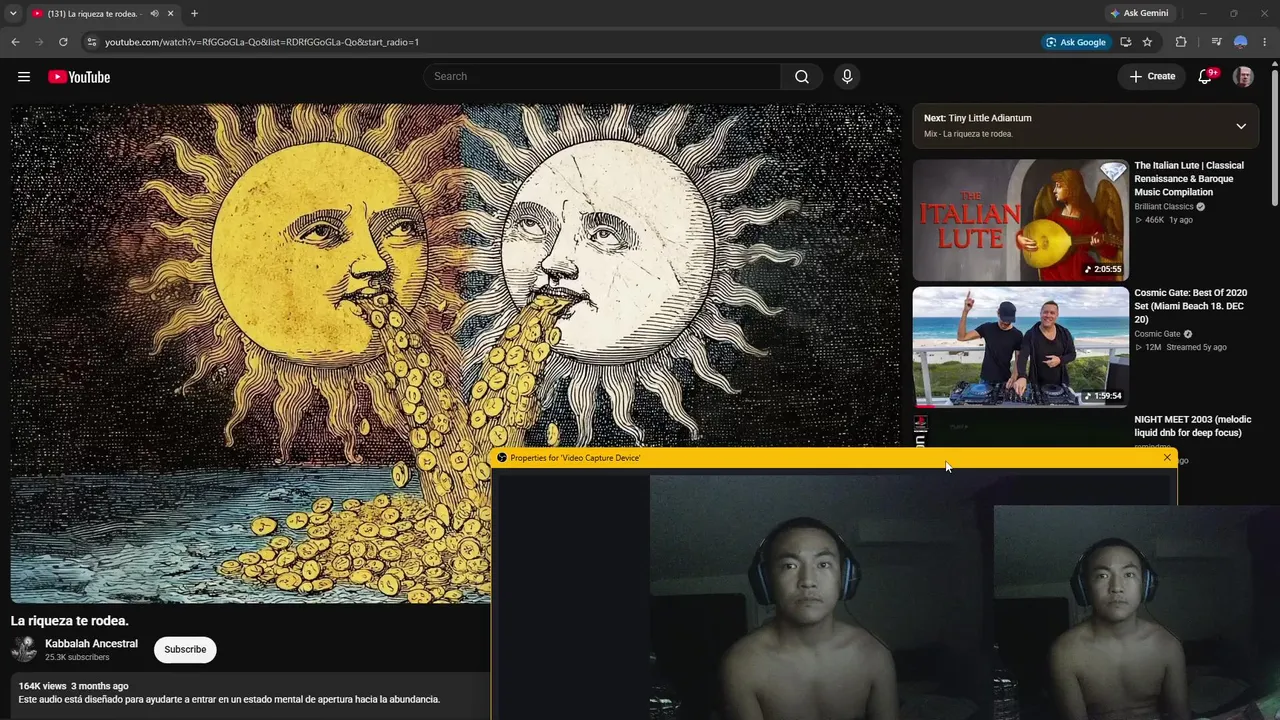Subscribe to Kabbalah Ancestral
This screenshot has width=1280, height=720.
(x=185, y=649)
